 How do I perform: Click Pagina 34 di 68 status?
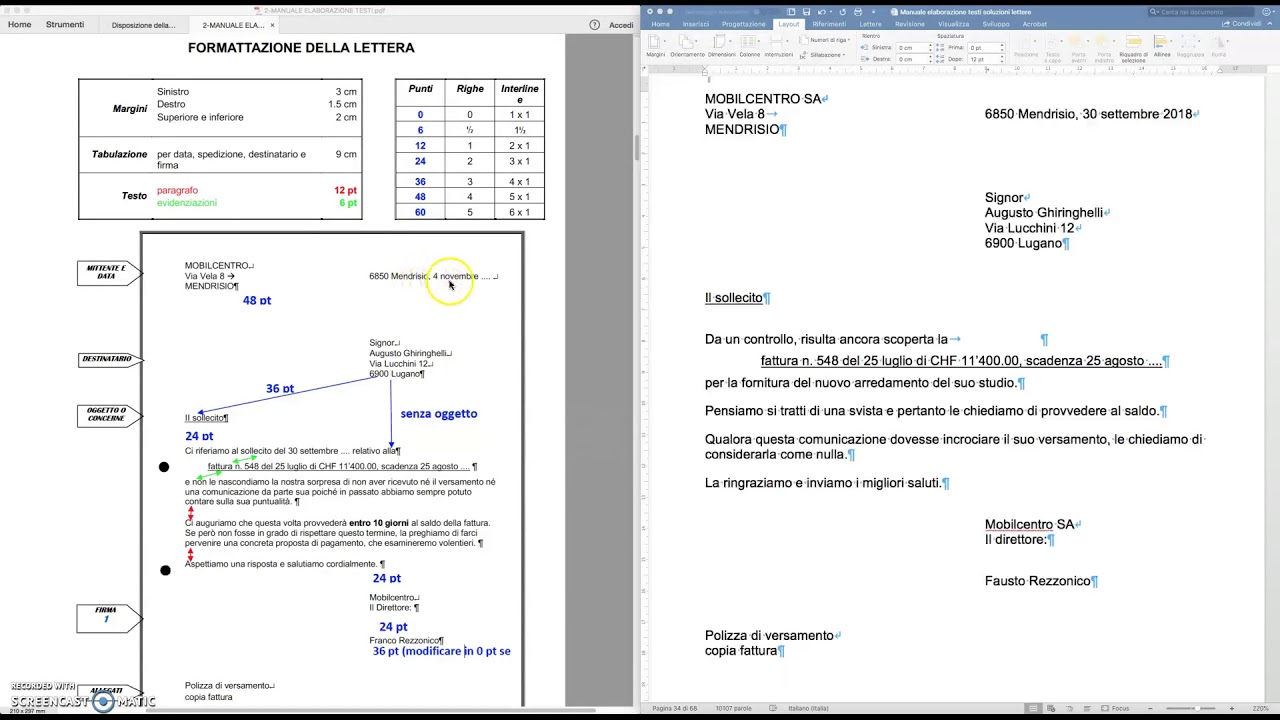(x=676, y=708)
